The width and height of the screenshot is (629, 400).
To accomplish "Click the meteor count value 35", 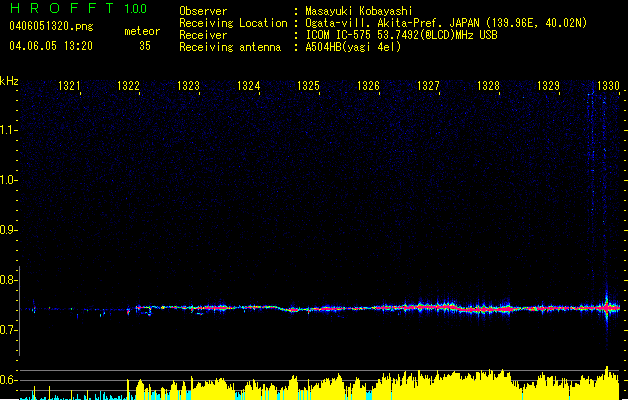I will coord(145,46).
